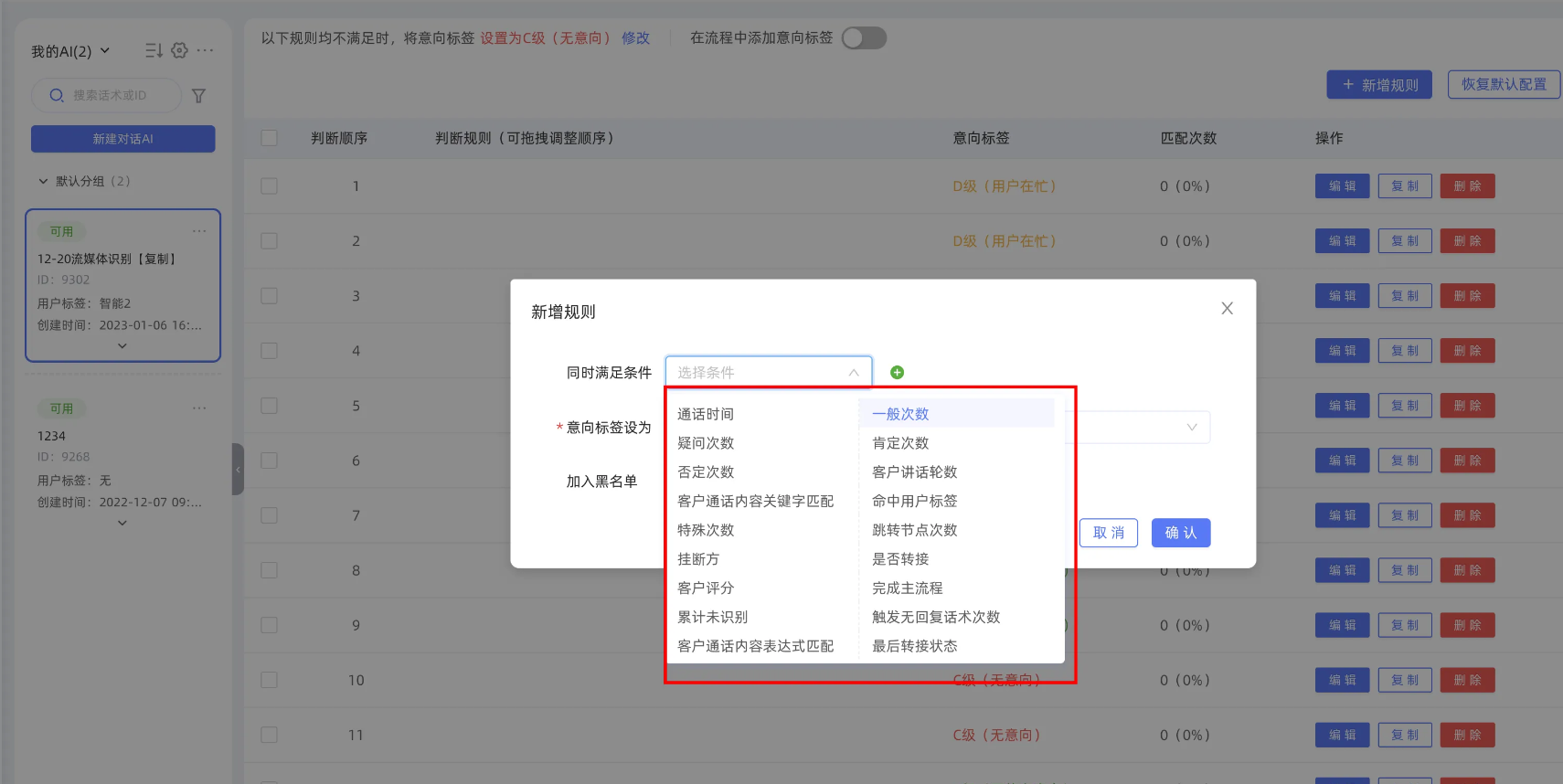Click the sidebar collapse handle arrow

pyautogui.click(x=238, y=469)
